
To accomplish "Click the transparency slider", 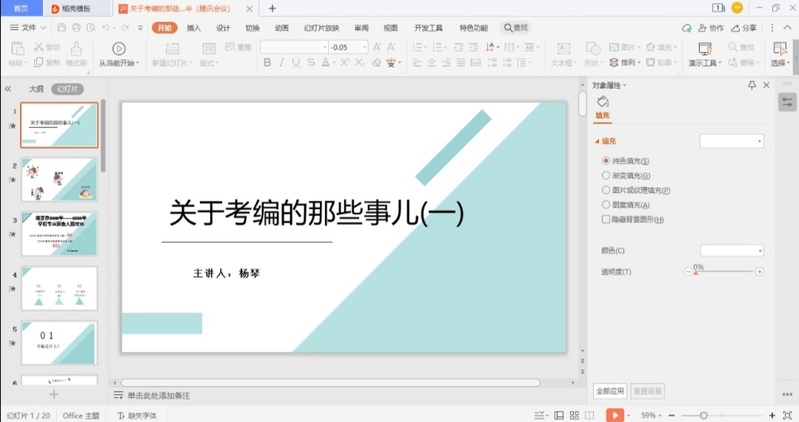I will pos(724,272).
